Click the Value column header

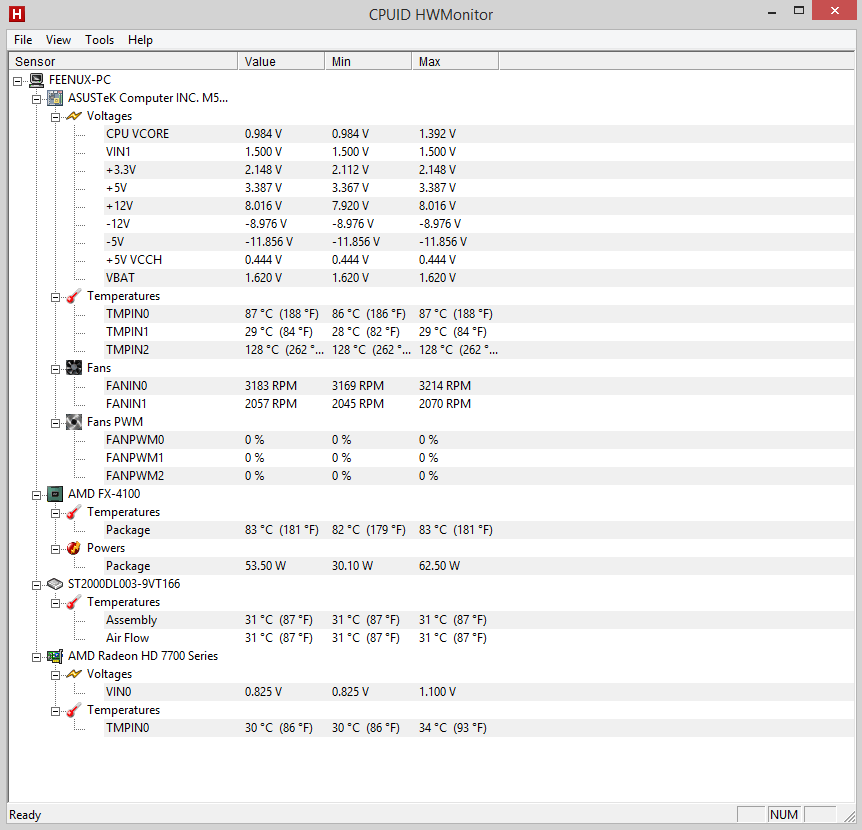[x=281, y=62]
